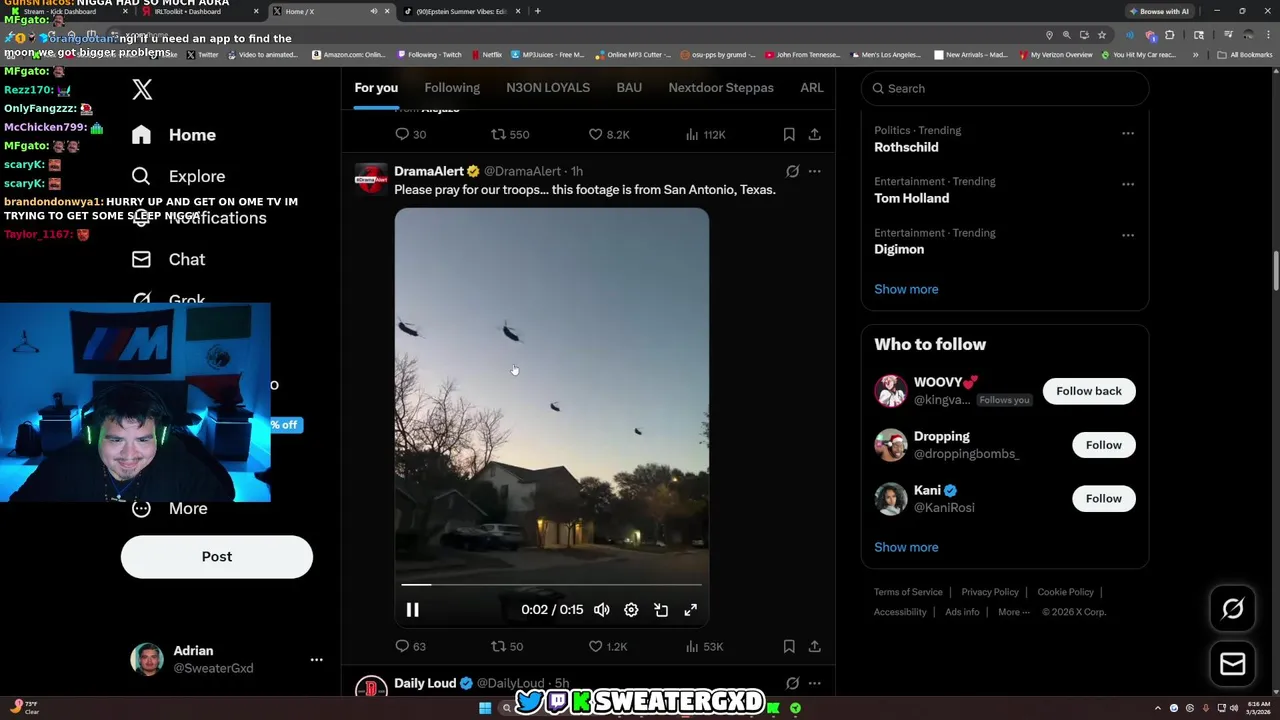Screen dimensions: 1280x720
Task: Open Chat in the X sidebar
Action: click(x=168, y=259)
